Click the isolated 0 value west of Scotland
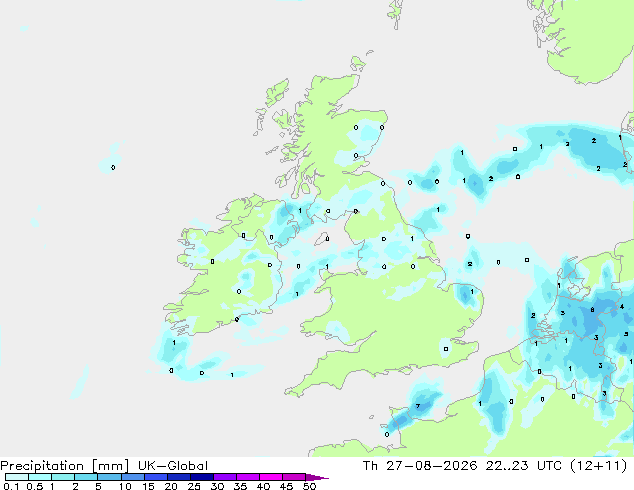The width and height of the screenshot is (634, 490). coord(113,167)
